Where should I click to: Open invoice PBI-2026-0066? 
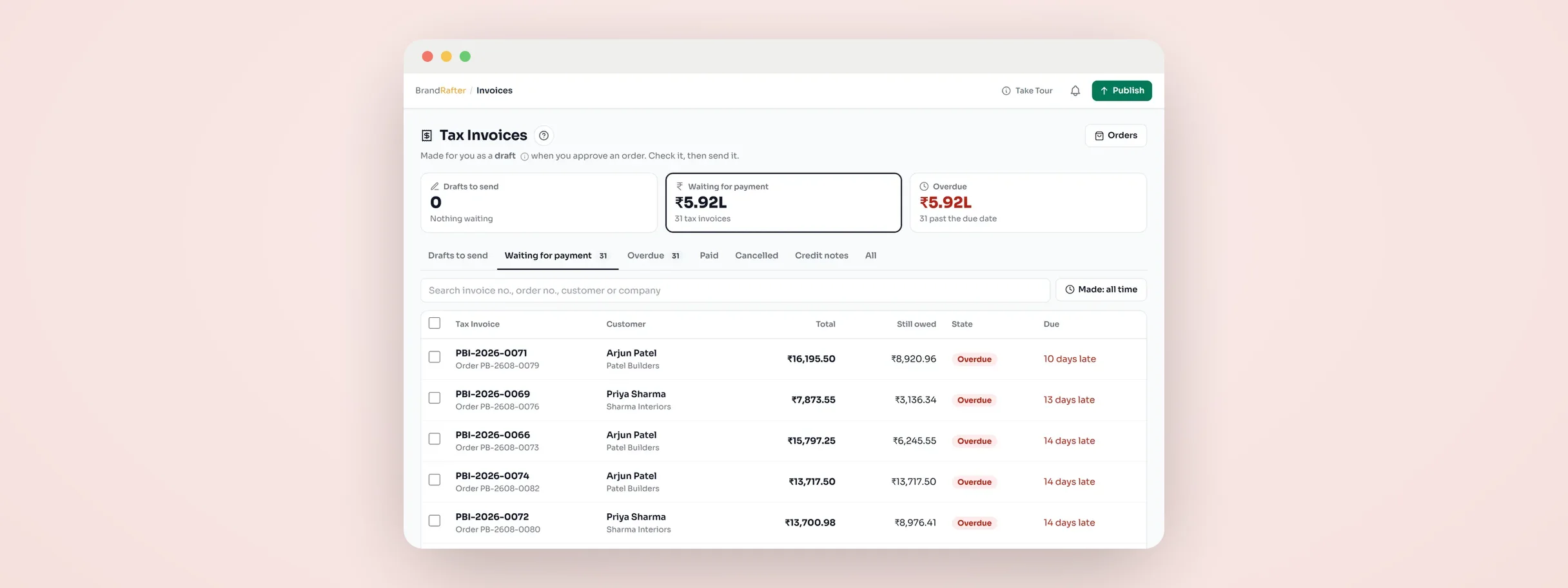pos(493,435)
